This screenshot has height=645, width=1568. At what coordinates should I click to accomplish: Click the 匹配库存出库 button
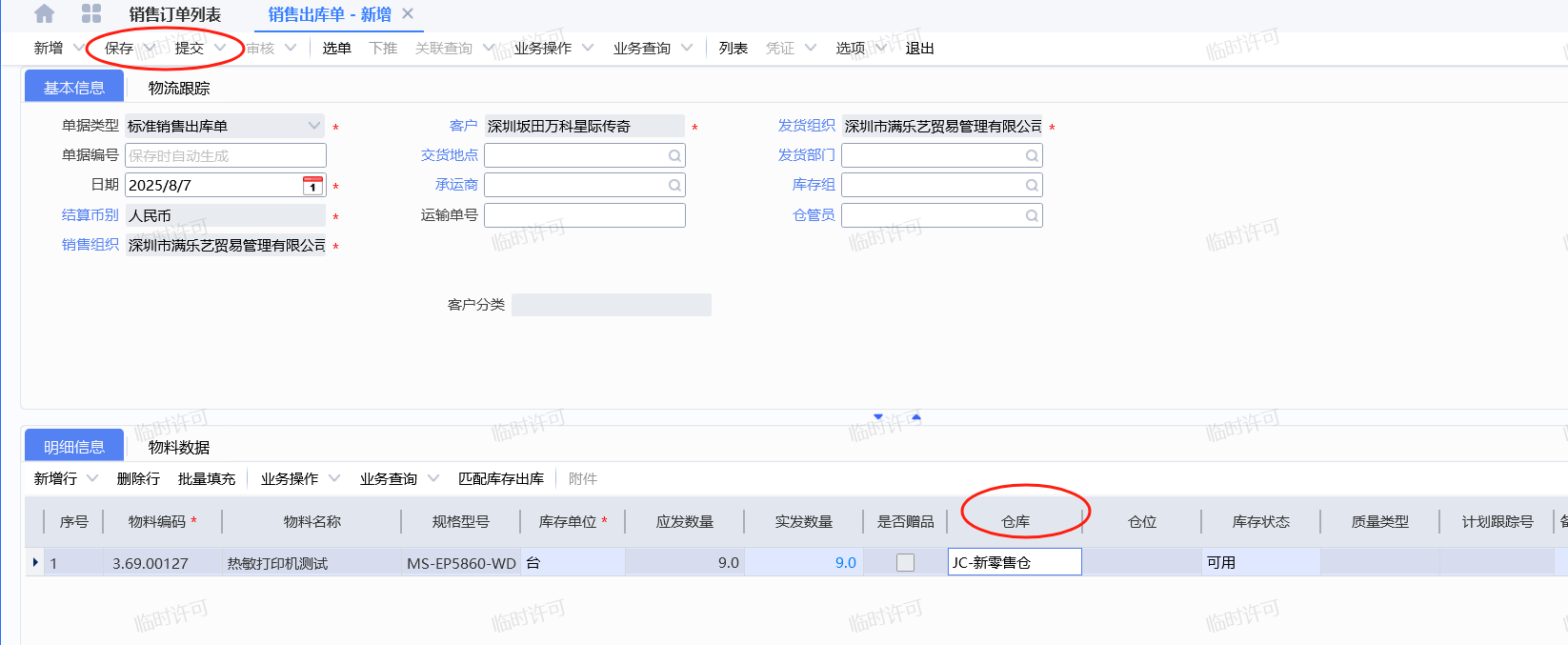click(501, 478)
